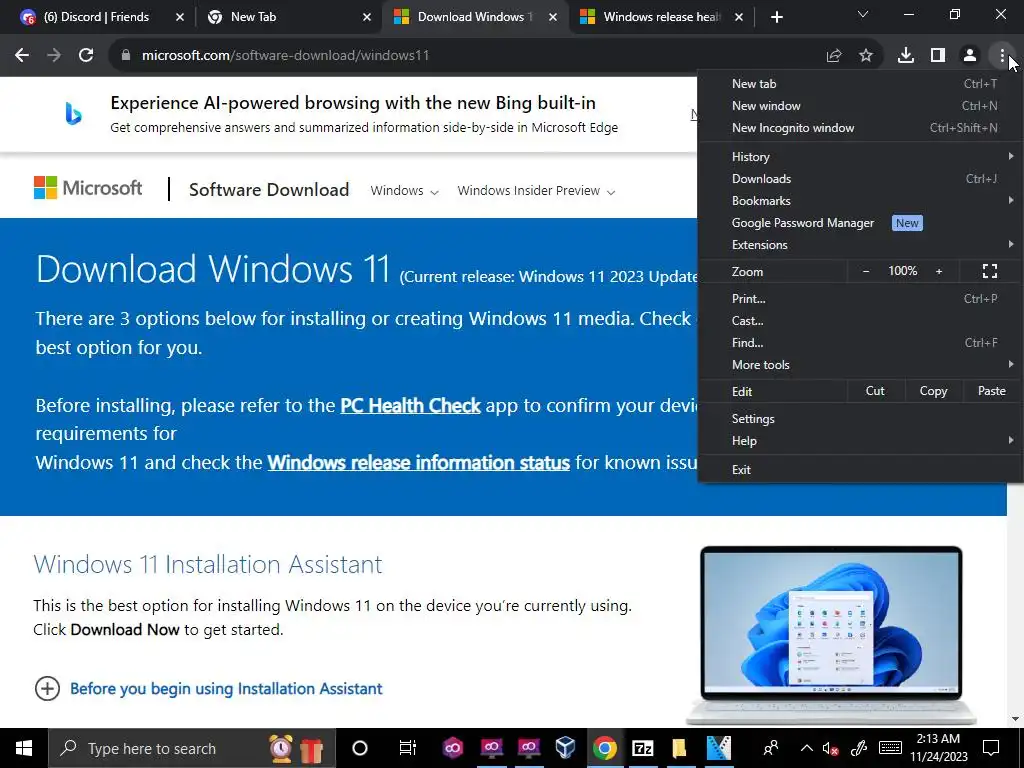Viewport: 1024px width, 768px height.
Task: Open VirtualBox cube icon on taskbar
Action: [x=566, y=748]
